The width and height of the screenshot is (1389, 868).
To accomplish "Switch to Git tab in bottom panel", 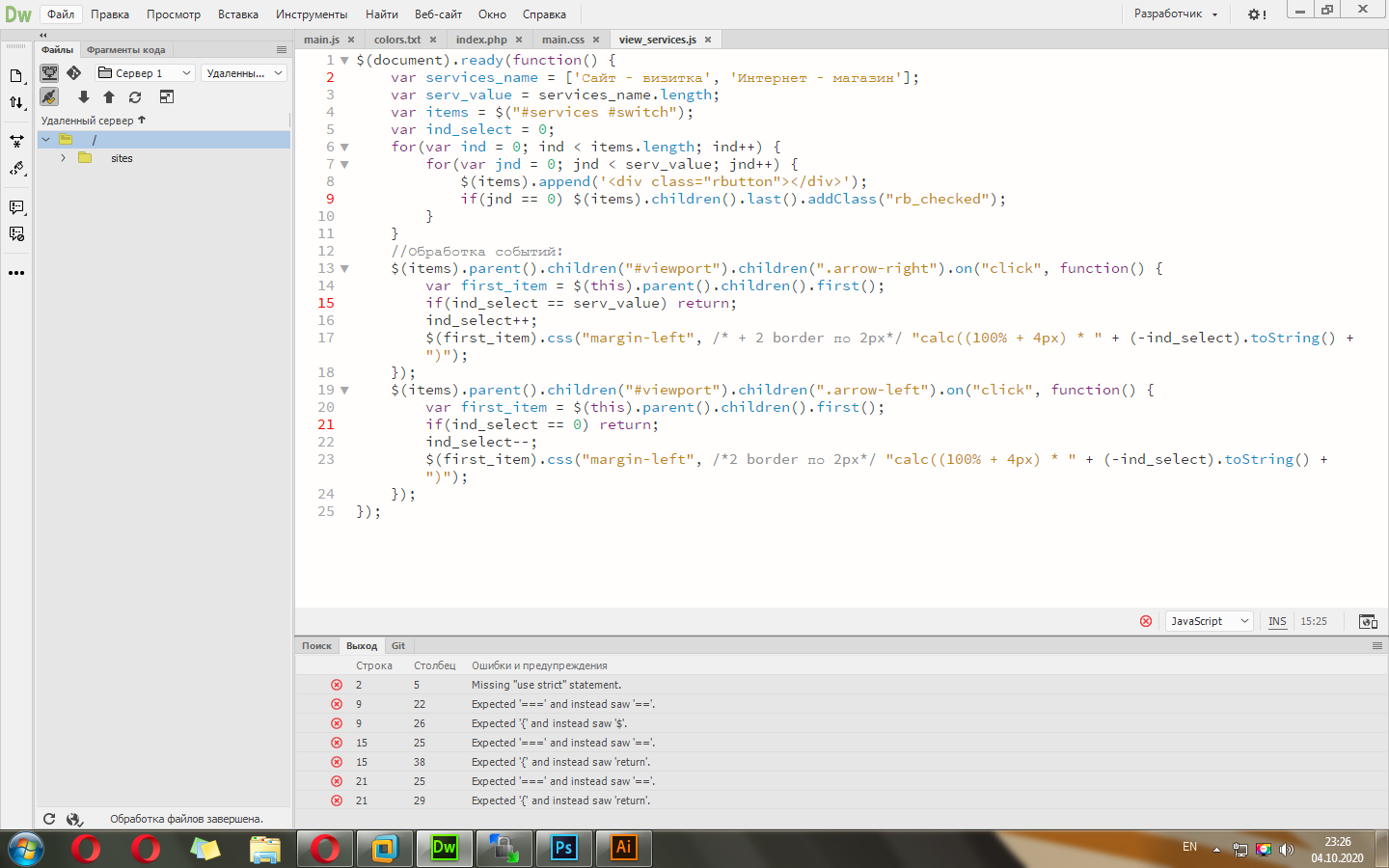I will point(398,646).
